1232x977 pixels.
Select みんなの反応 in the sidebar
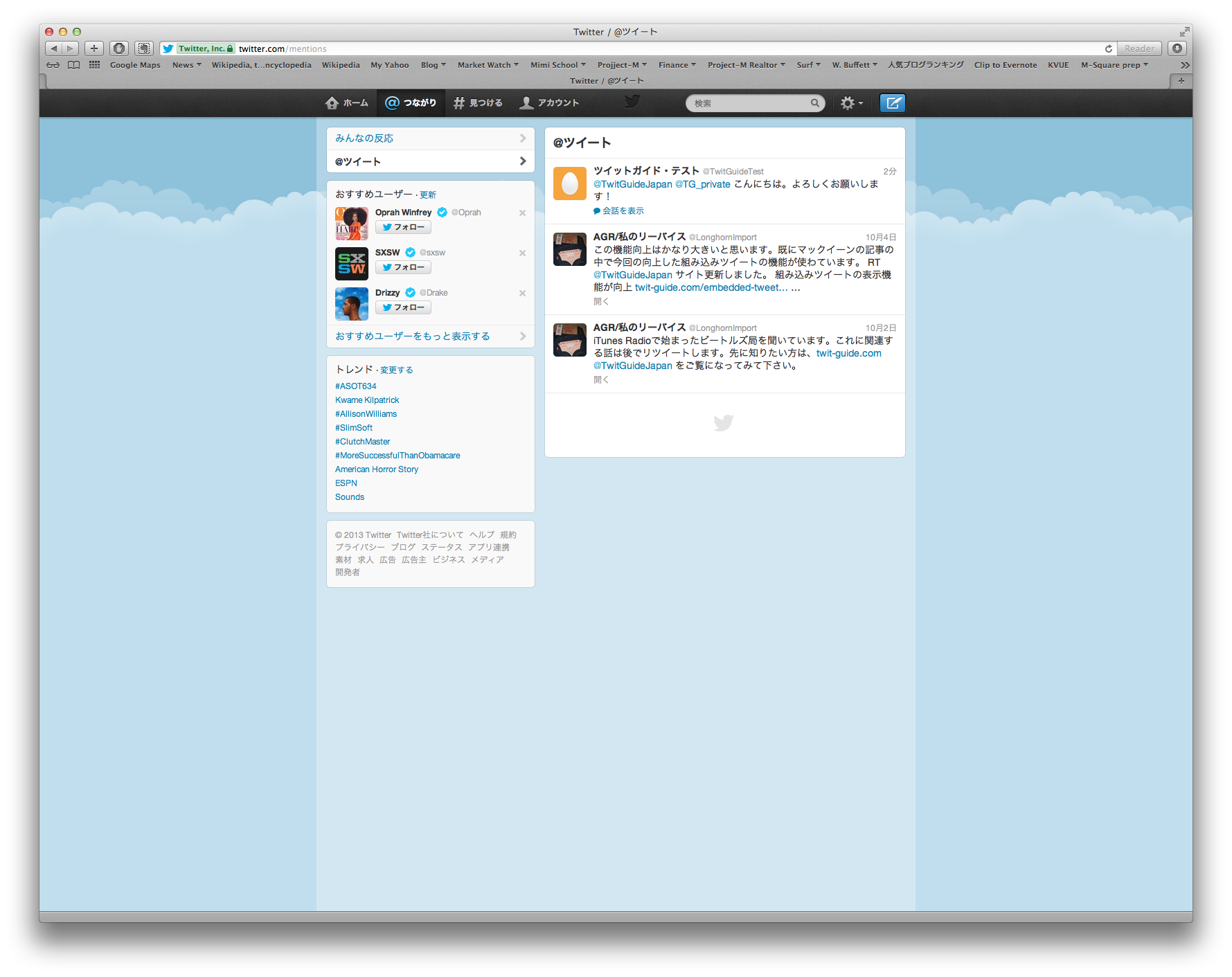pos(430,138)
